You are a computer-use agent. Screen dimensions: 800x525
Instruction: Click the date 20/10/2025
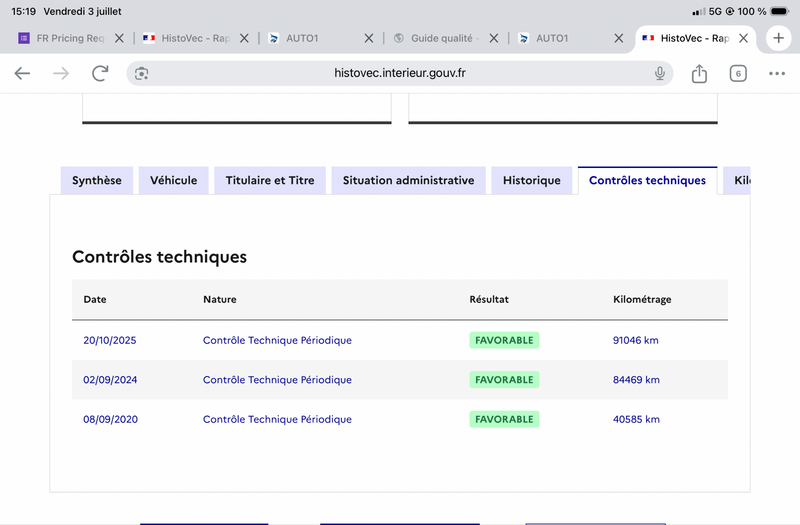tap(110, 340)
